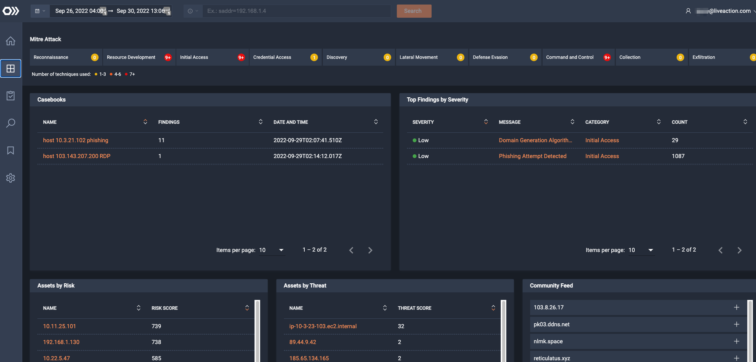This screenshot has height=362, width=756.
Task: Click the LiveAction logo icon
Action: [x=11, y=11]
